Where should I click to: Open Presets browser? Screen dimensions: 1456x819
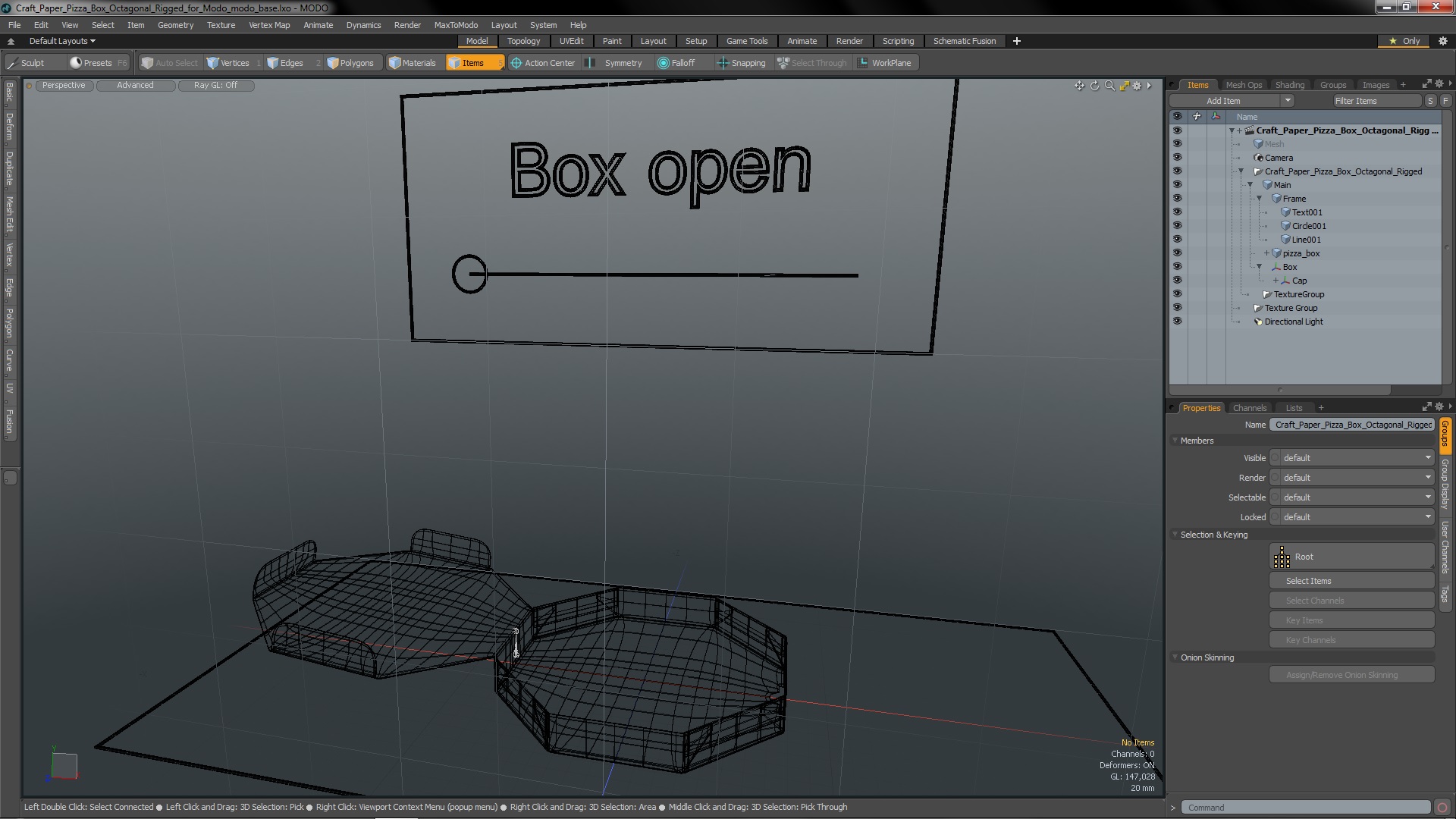[x=98, y=63]
